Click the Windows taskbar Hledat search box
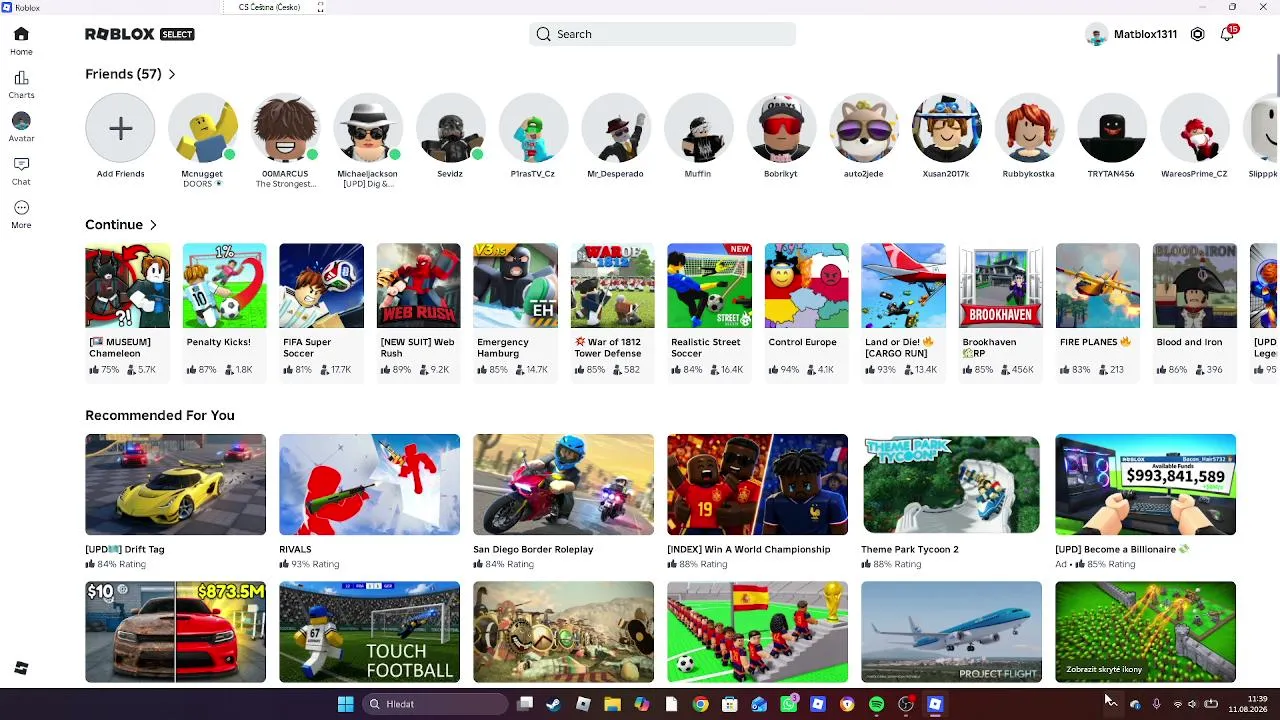 point(435,704)
